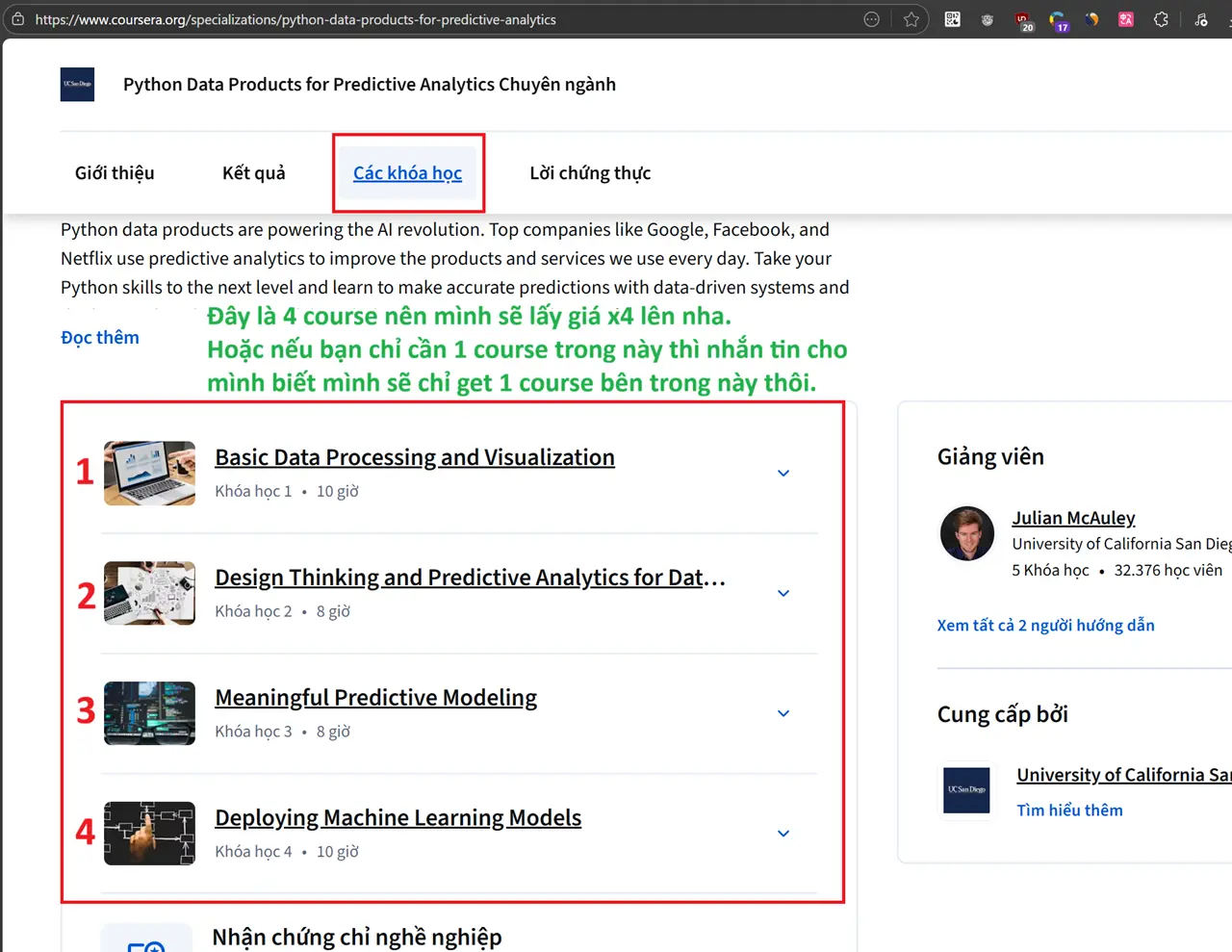The height and width of the screenshot is (952, 1232).
Task: Open the translate extension icon
Action: pyautogui.click(x=1125, y=19)
